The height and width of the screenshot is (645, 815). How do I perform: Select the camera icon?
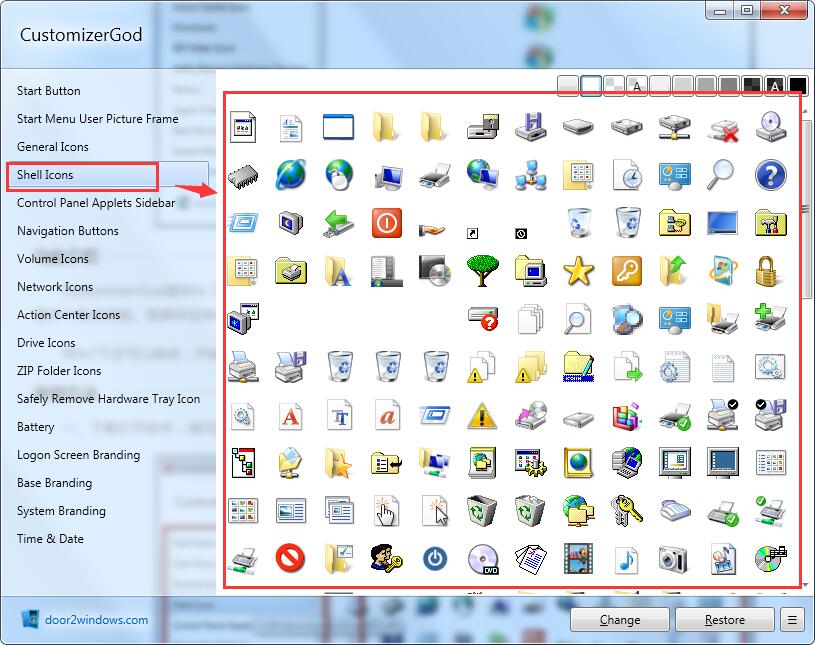[x=674, y=559]
